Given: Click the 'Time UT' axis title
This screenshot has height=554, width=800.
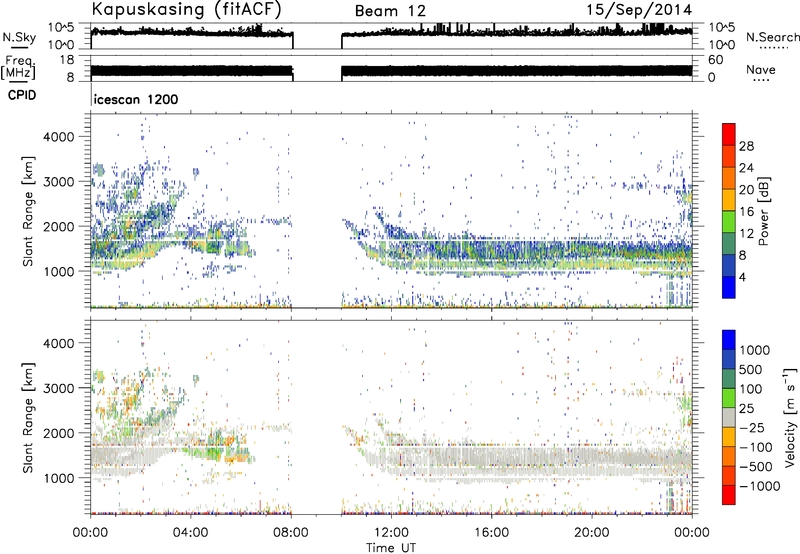Looking at the screenshot, I should click(391, 548).
